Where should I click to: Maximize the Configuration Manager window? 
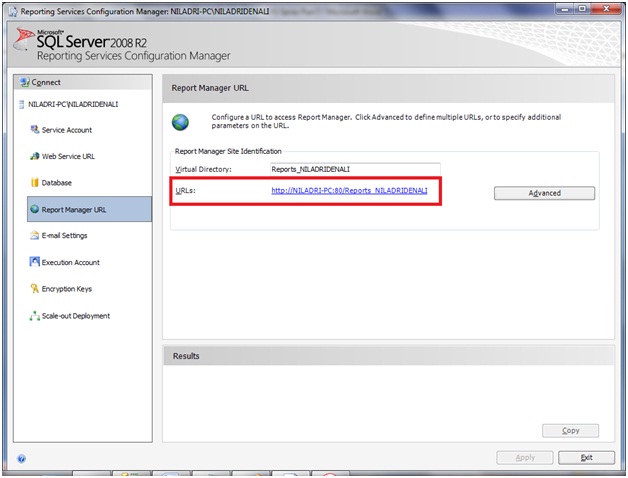[x=582, y=8]
